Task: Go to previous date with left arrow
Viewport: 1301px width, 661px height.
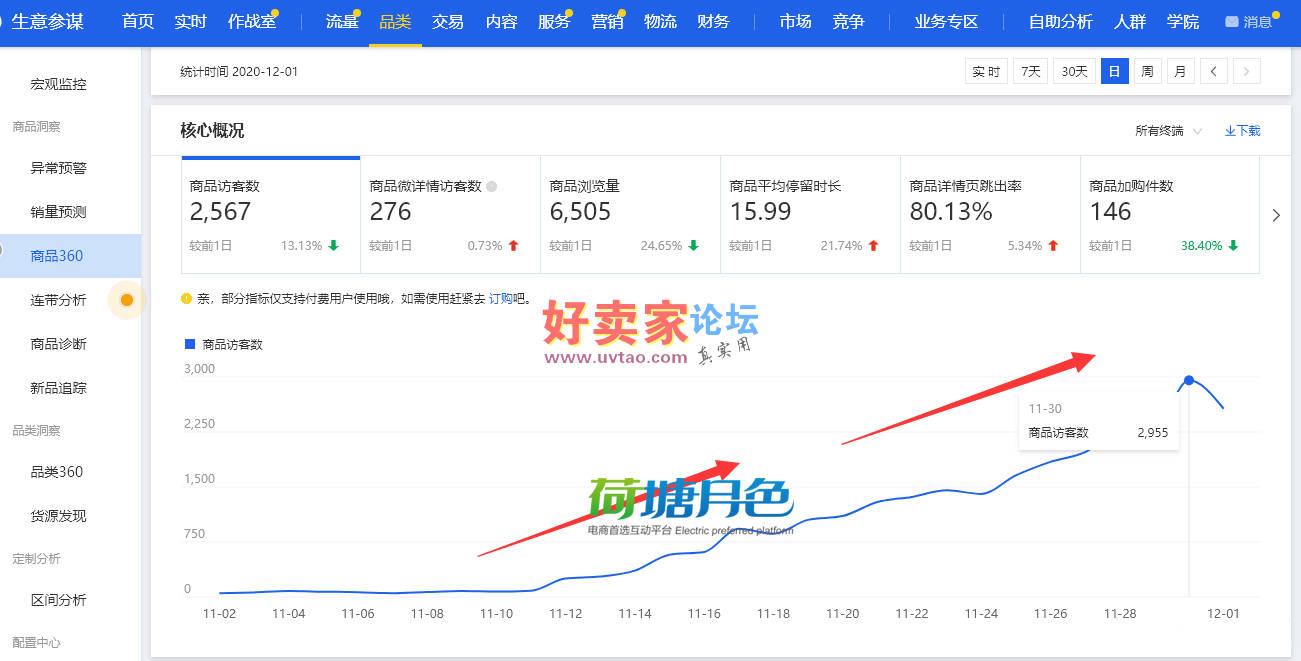Action: 1213,71
